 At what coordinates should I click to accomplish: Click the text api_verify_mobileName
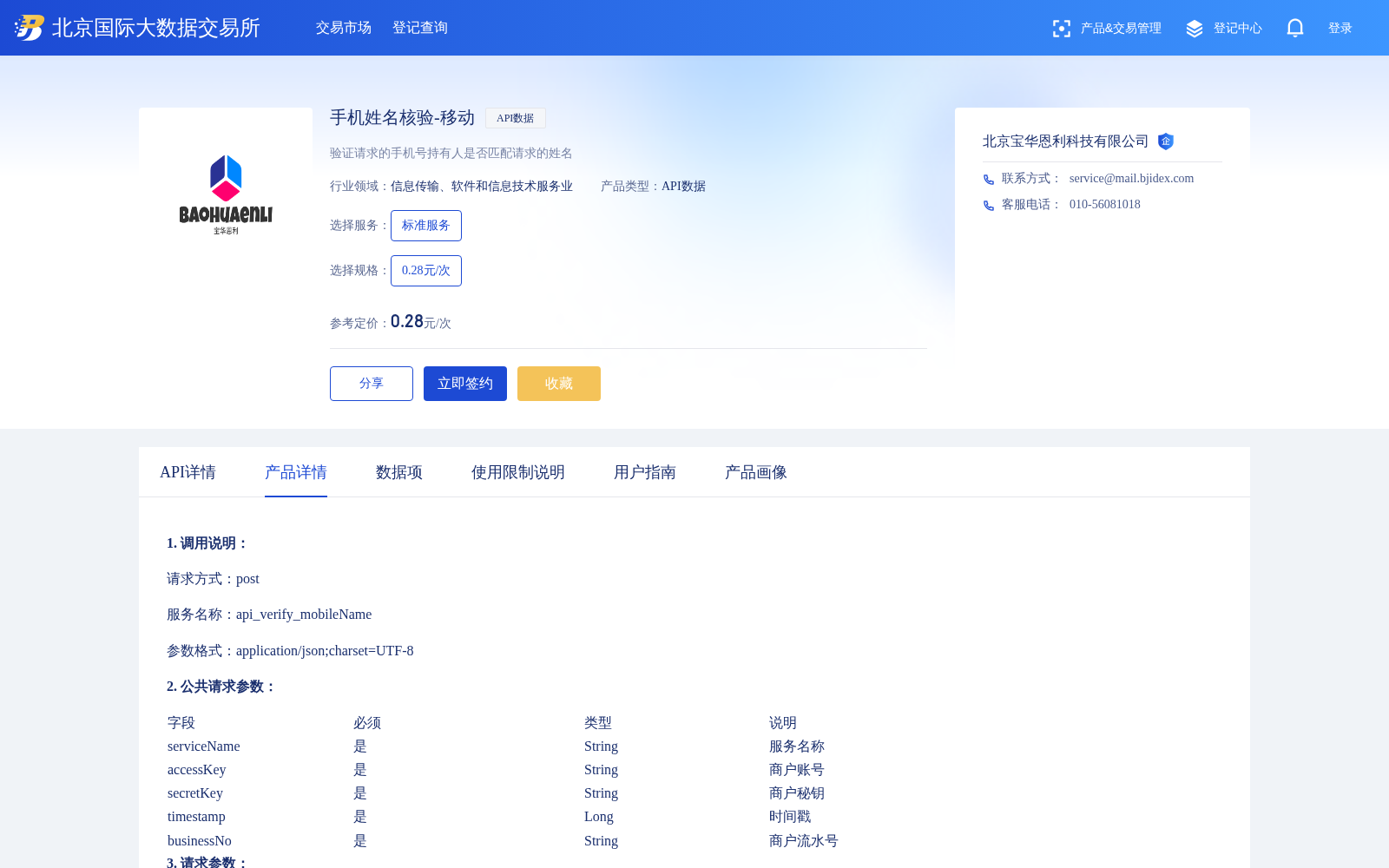(304, 615)
